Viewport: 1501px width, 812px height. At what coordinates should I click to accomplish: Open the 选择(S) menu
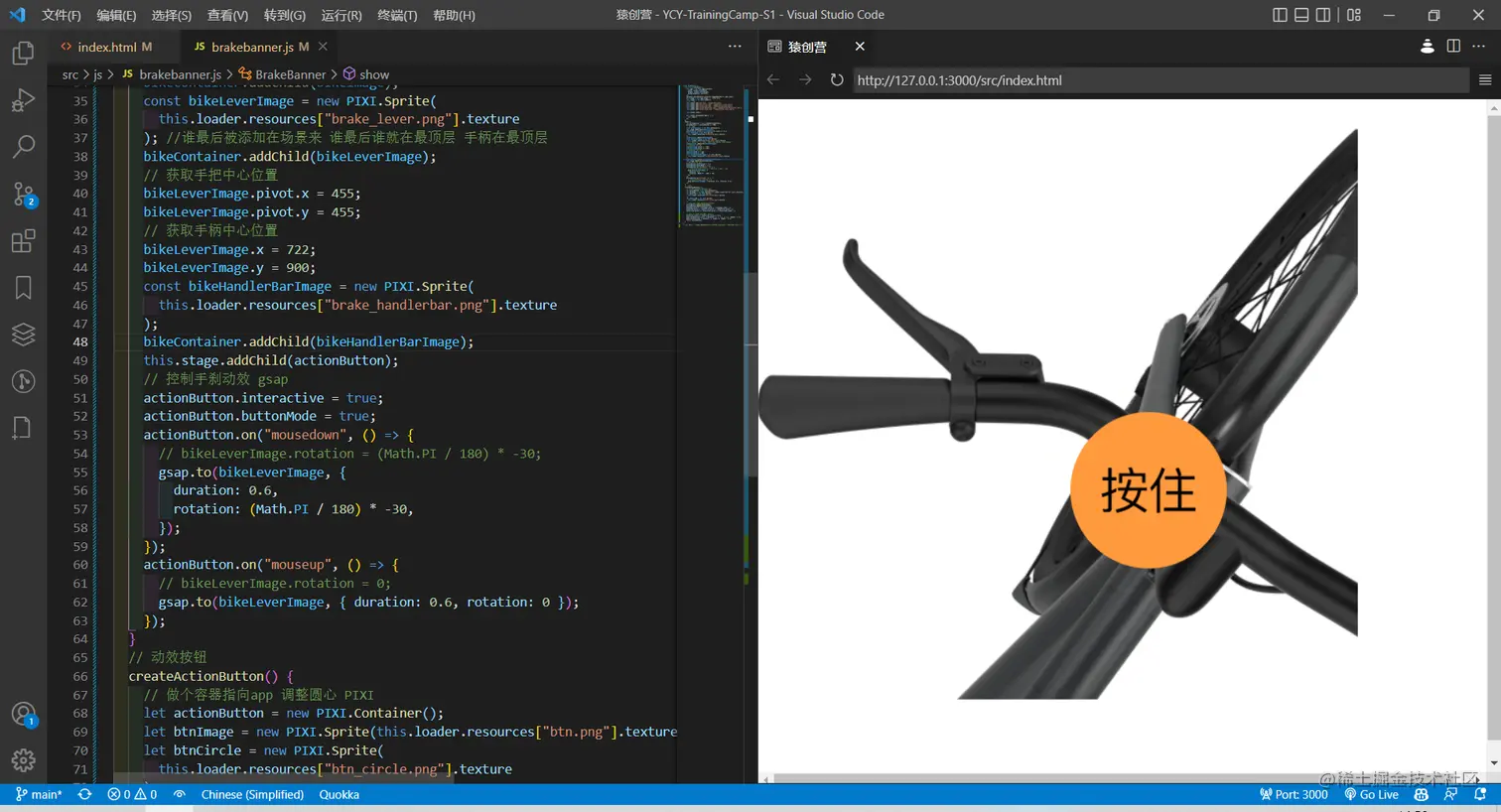point(172,15)
